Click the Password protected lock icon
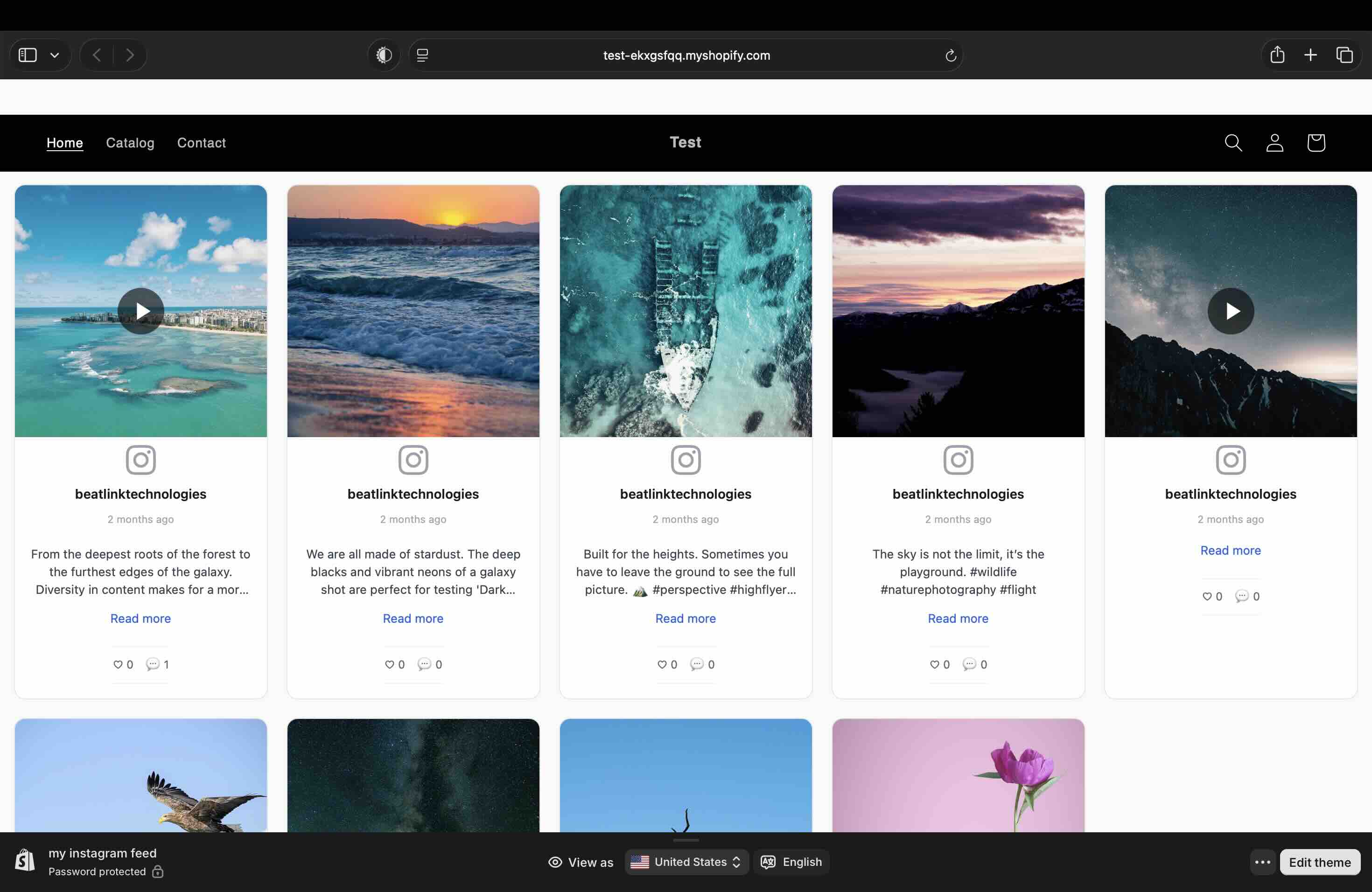The height and width of the screenshot is (892, 1372). point(157,871)
